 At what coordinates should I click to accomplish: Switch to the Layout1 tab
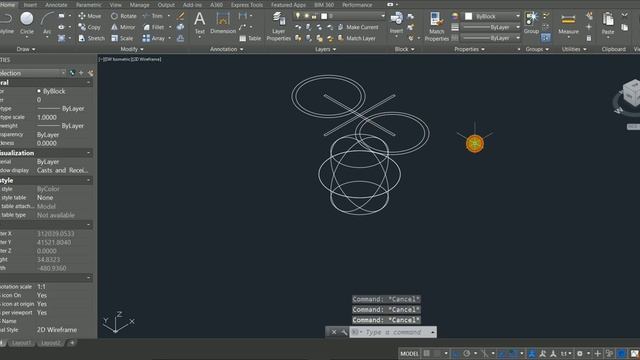22,343
